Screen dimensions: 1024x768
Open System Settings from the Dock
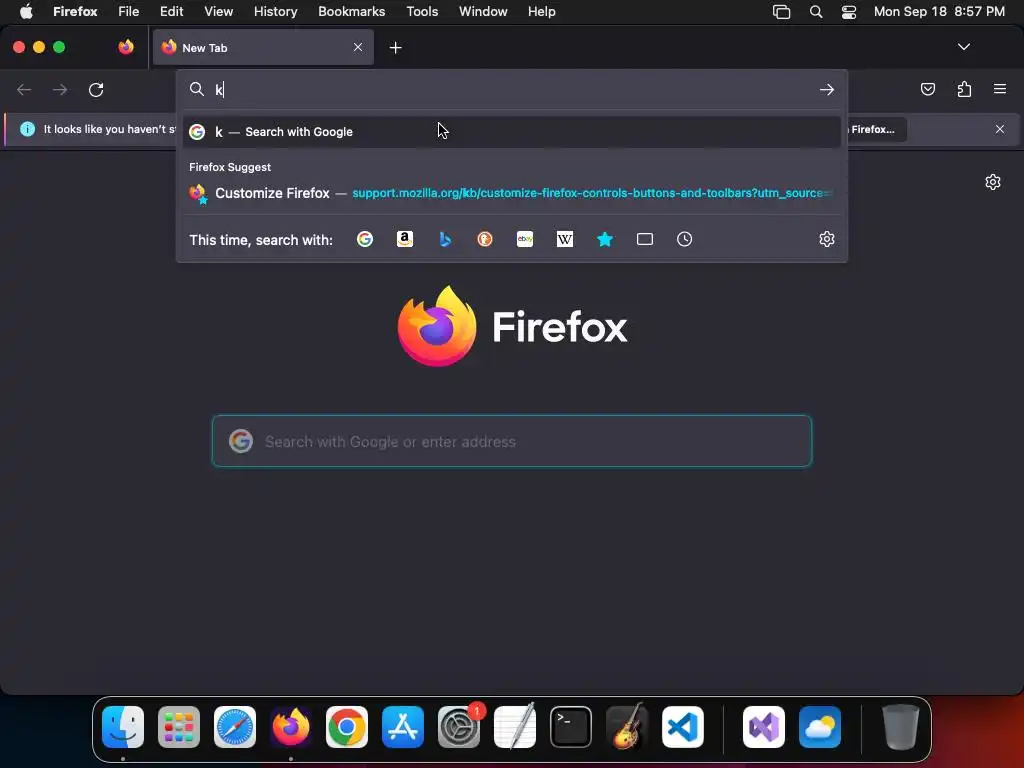459,727
